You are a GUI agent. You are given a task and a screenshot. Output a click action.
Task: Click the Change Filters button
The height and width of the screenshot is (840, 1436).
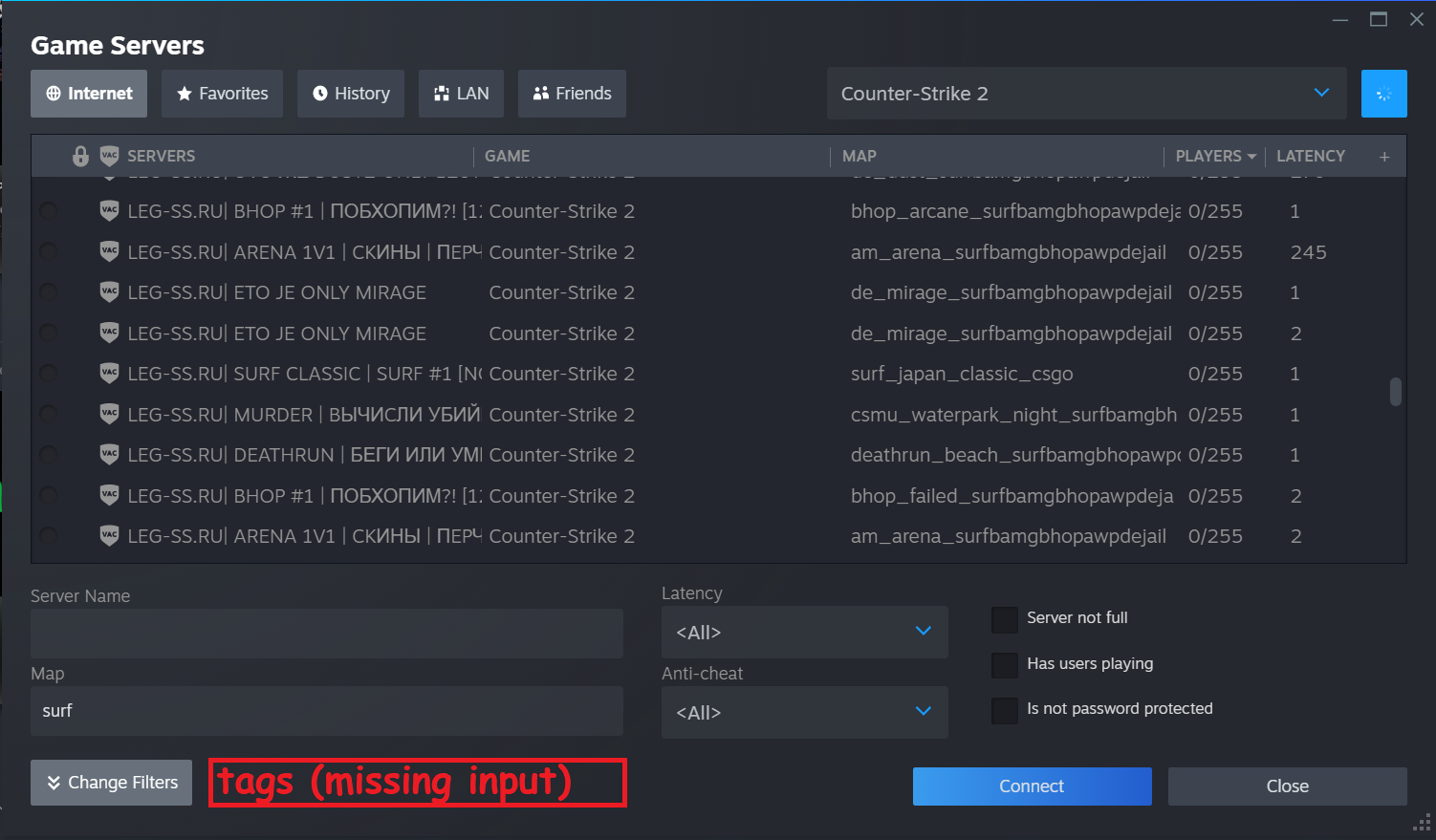tap(111, 782)
